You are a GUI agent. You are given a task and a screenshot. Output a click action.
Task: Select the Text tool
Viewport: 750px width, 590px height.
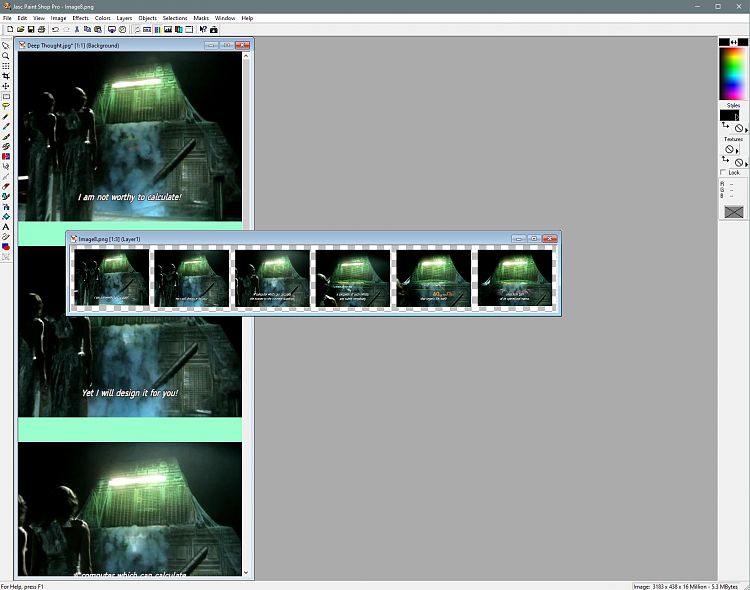point(6,227)
